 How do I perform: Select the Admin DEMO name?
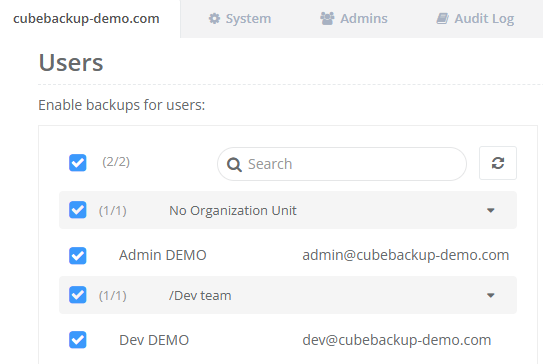pos(163,255)
